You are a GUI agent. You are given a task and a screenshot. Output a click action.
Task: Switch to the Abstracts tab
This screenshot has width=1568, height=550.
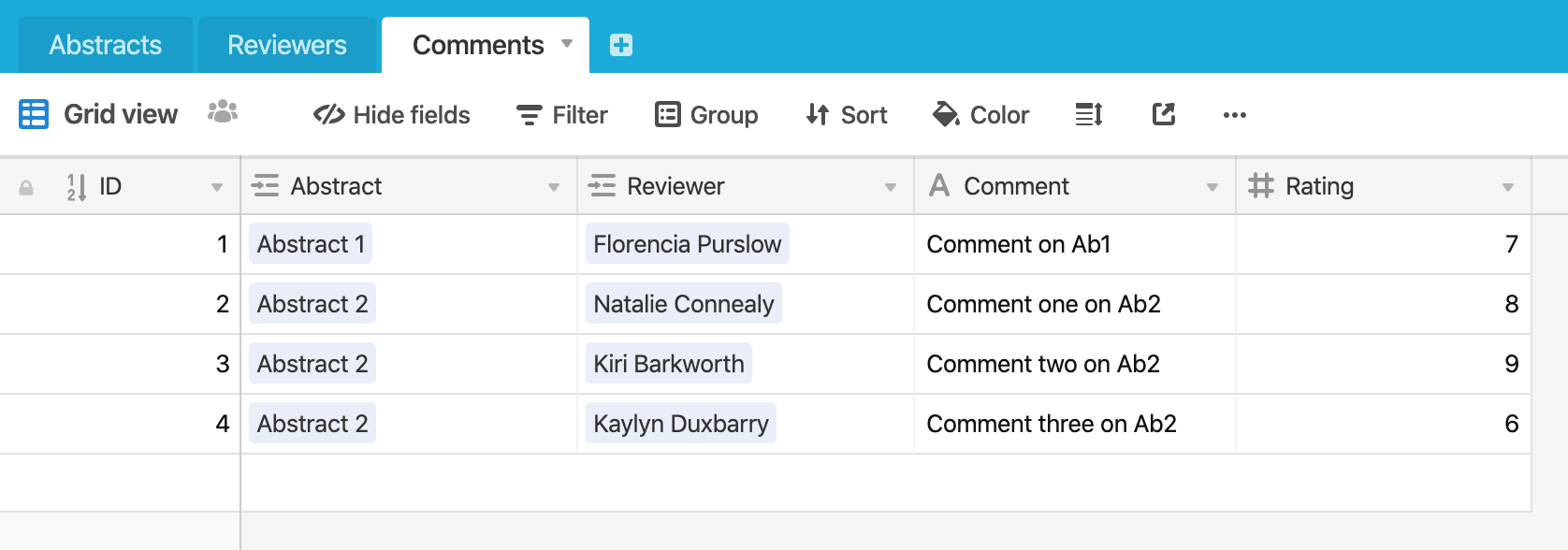tap(106, 45)
